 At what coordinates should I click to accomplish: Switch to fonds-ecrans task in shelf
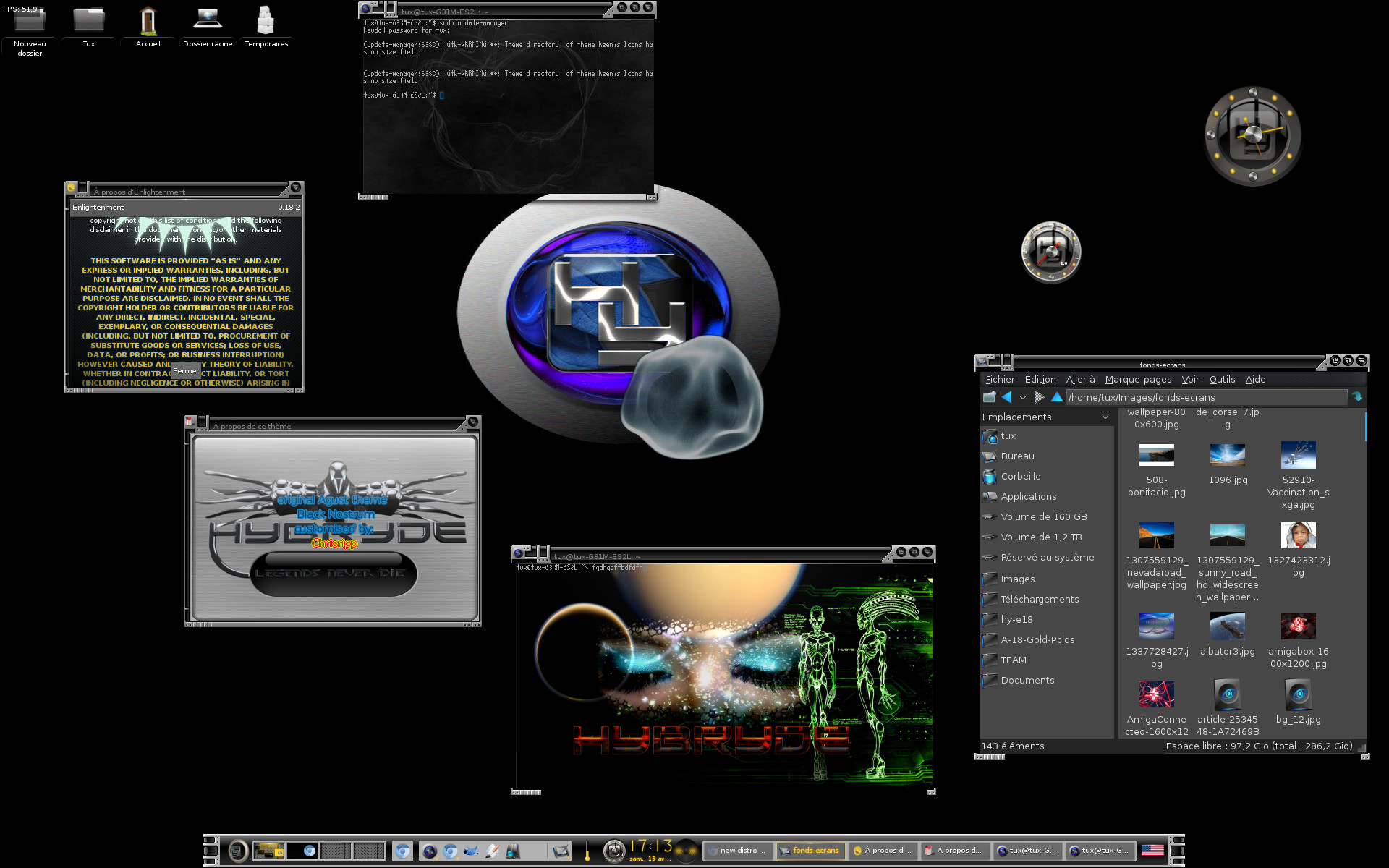pyautogui.click(x=810, y=851)
